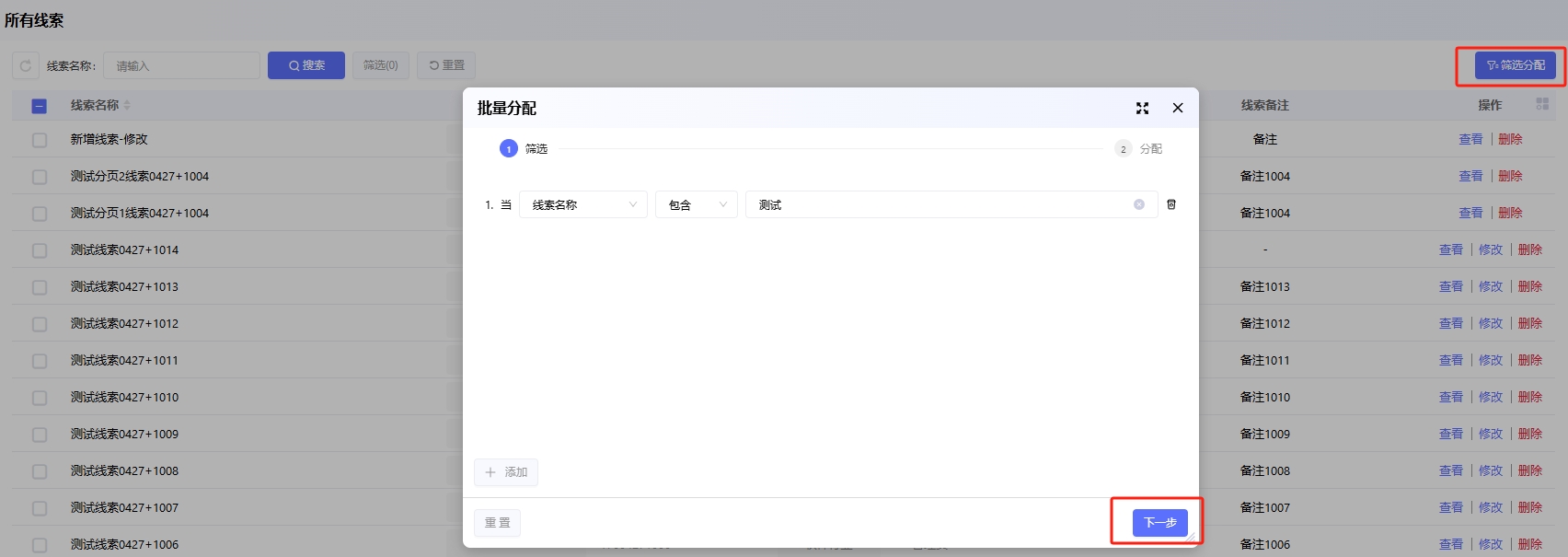Focus the 线索名称 search input field

[181, 65]
